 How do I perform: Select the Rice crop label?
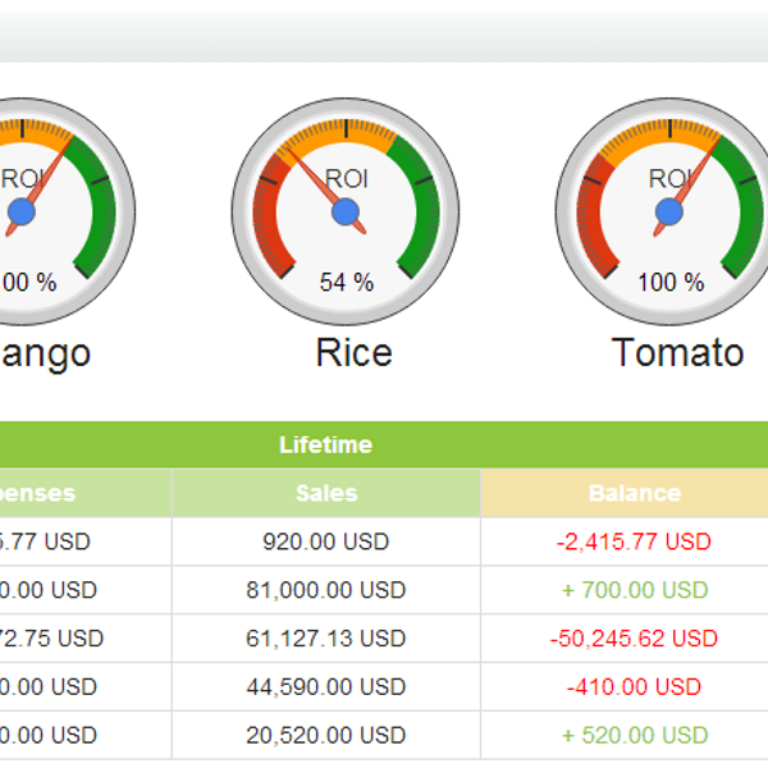tap(354, 353)
